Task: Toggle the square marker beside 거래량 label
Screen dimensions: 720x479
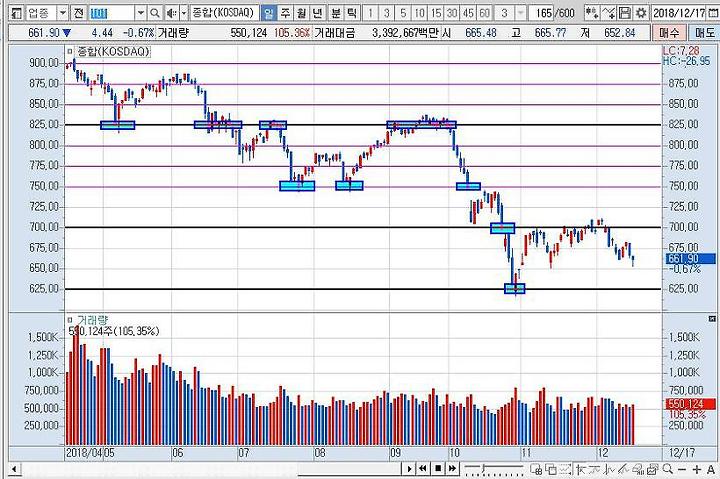Action: 70,320
